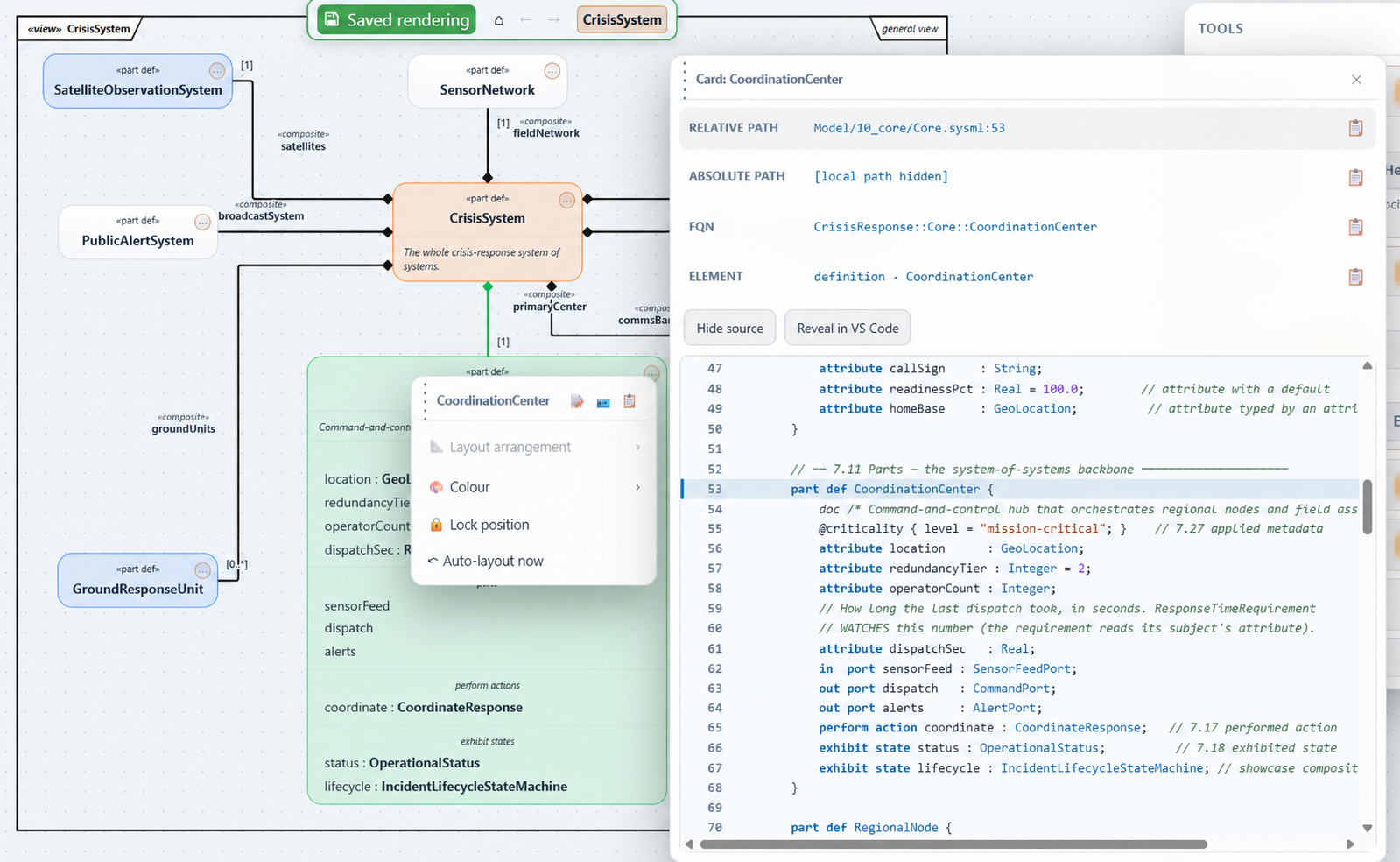Click the lifecycle : IncidentLifecycleStateMachine row
This screenshot has width=1400, height=862.
(x=446, y=787)
